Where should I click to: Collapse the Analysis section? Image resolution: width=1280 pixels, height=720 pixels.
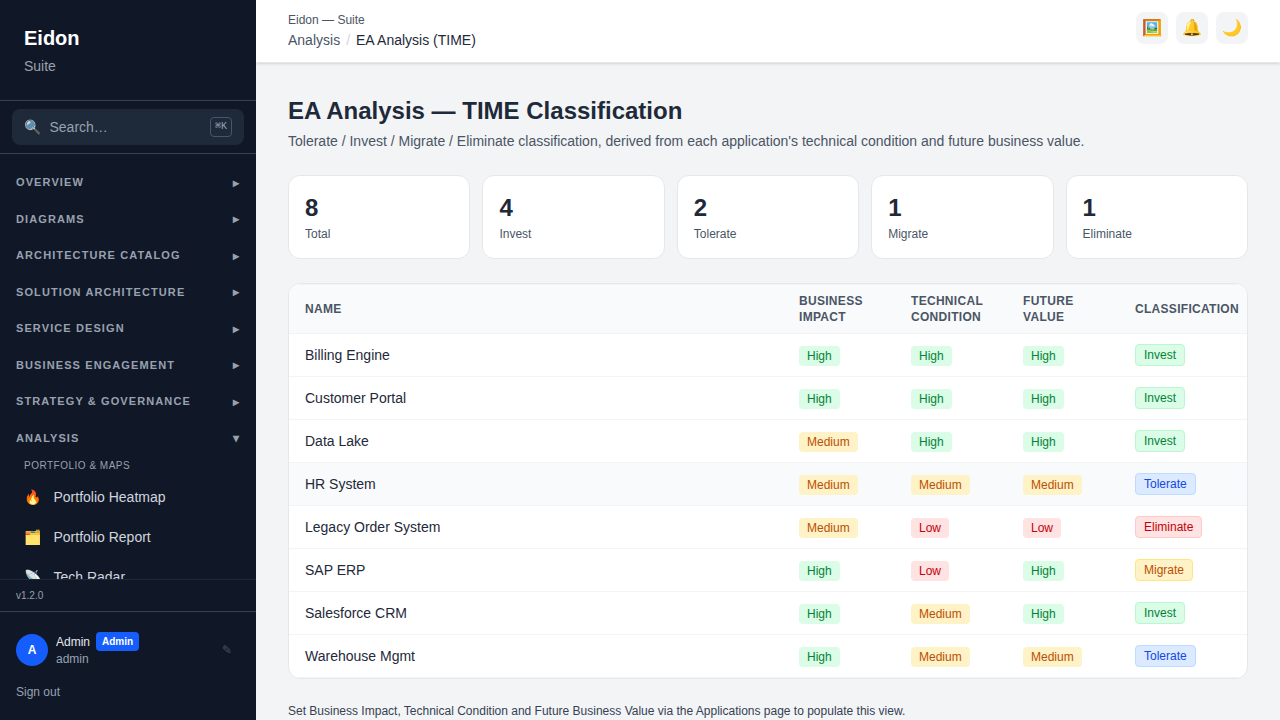point(128,438)
